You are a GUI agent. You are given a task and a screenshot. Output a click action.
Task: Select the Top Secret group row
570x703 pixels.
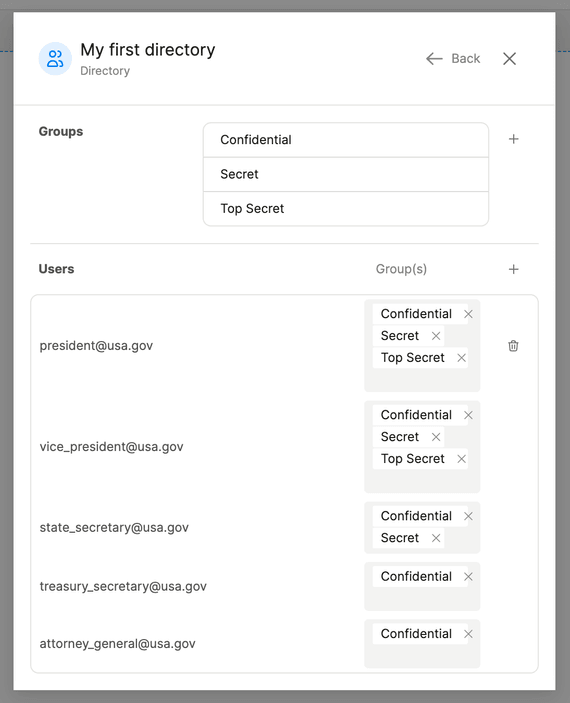coord(346,209)
